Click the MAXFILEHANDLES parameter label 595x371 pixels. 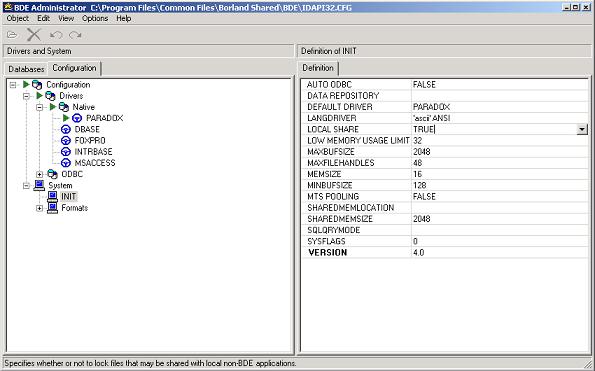pyautogui.click(x=340, y=163)
